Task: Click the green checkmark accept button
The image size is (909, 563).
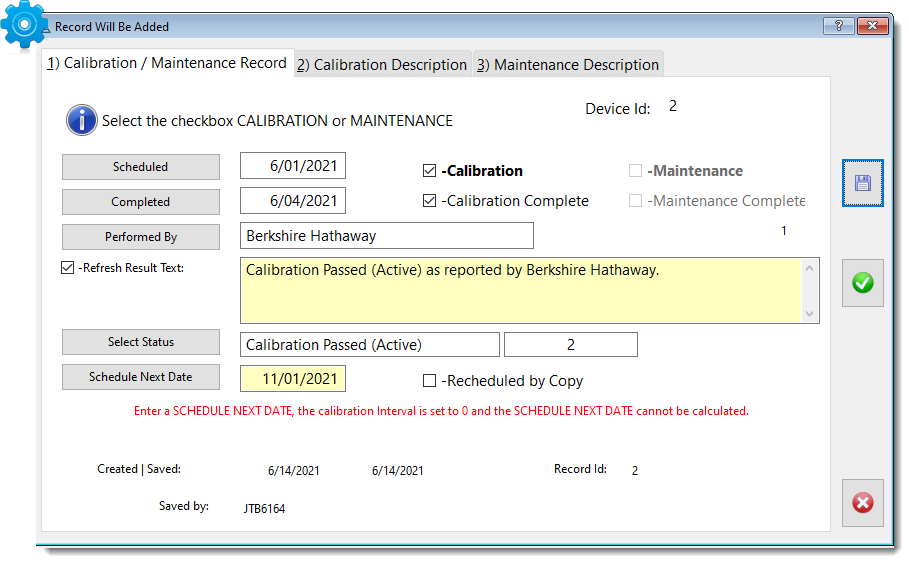Action: 863,283
